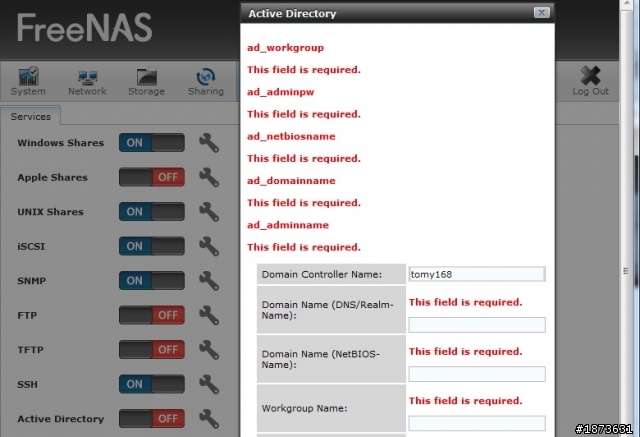The height and width of the screenshot is (437, 640).
Task: Open SNMP settings wrench
Action: tap(209, 281)
